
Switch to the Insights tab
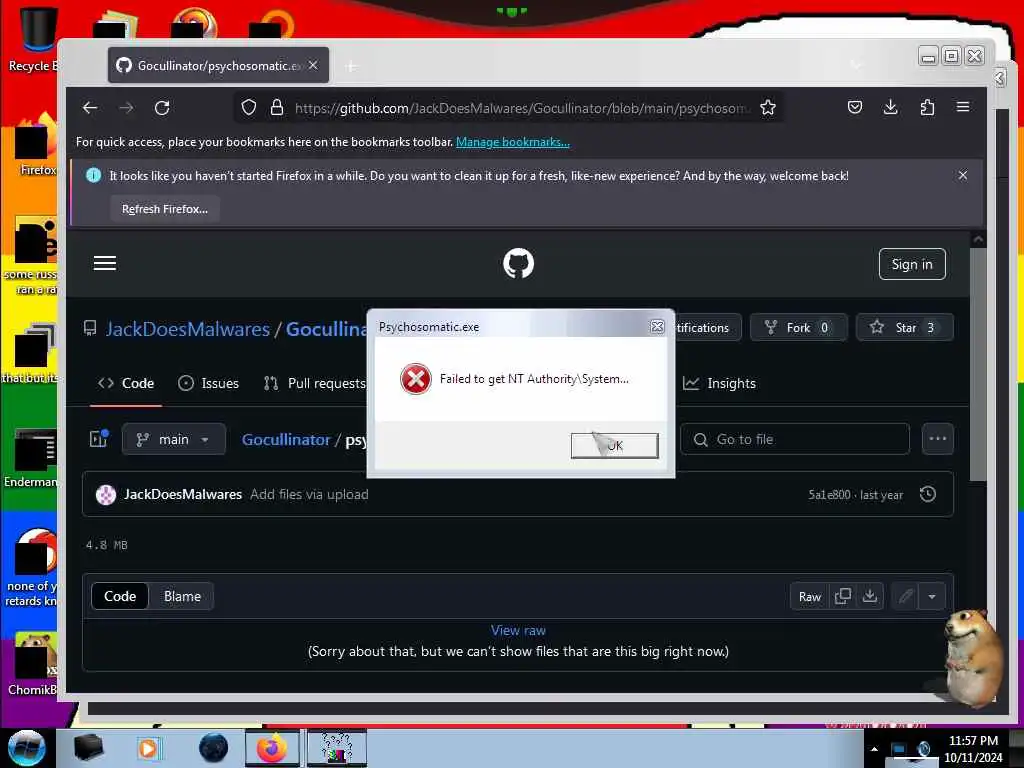719,383
